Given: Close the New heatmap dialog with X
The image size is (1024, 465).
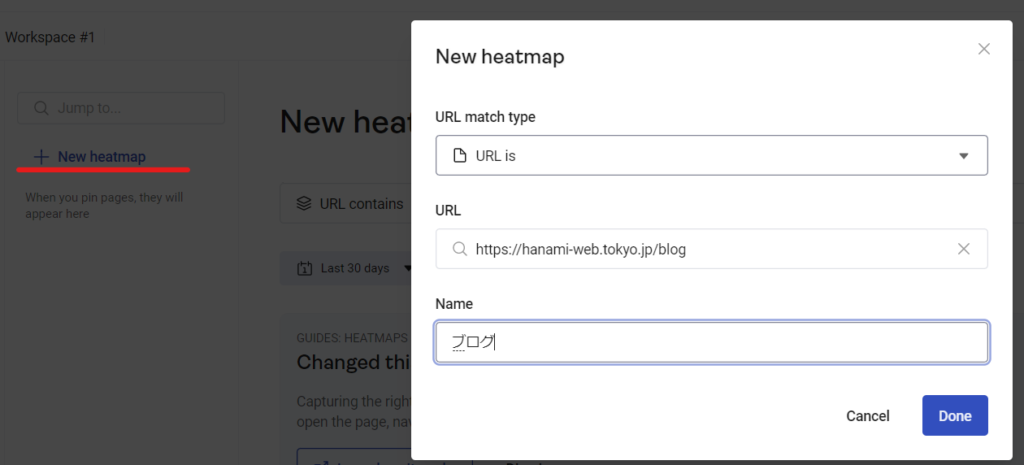Looking at the screenshot, I should point(984,49).
